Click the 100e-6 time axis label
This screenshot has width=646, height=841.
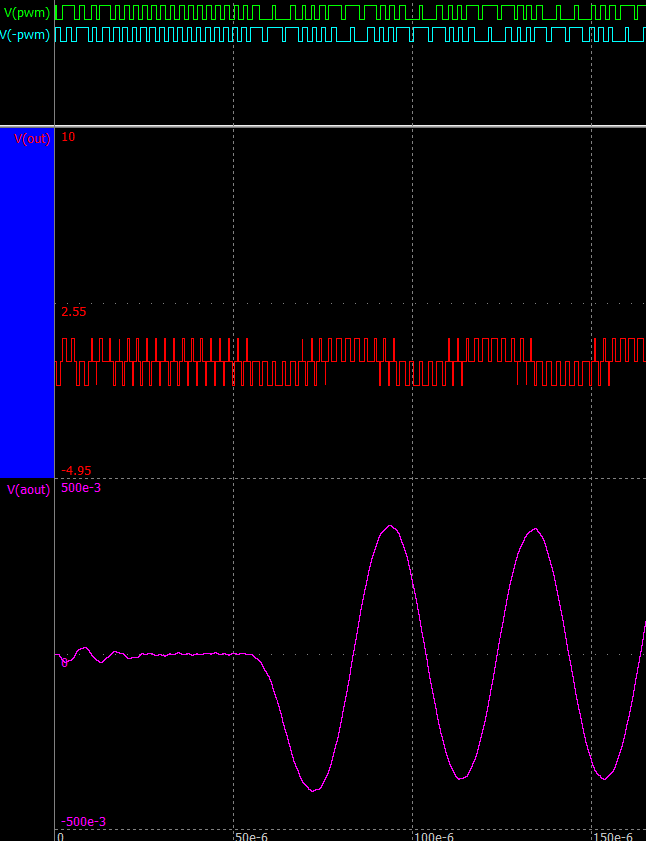[x=434, y=836]
